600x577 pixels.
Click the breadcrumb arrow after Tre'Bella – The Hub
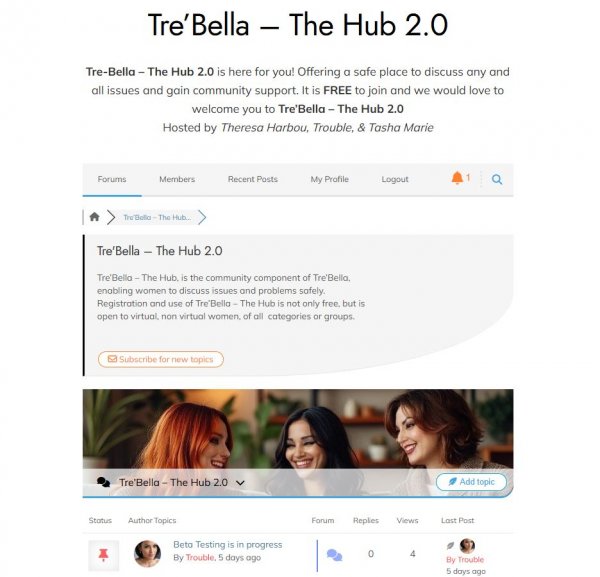pyautogui.click(x=202, y=217)
